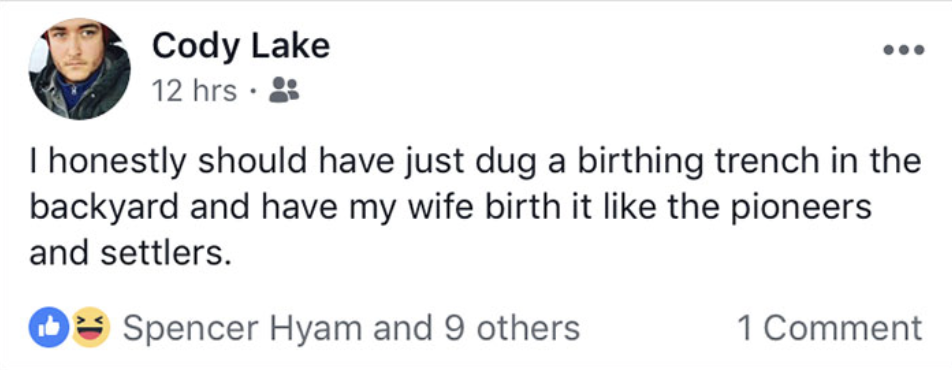The height and width of the screenshot is (370, 952).
Task: Show the friends audience icon details
Action: [284, 90]
